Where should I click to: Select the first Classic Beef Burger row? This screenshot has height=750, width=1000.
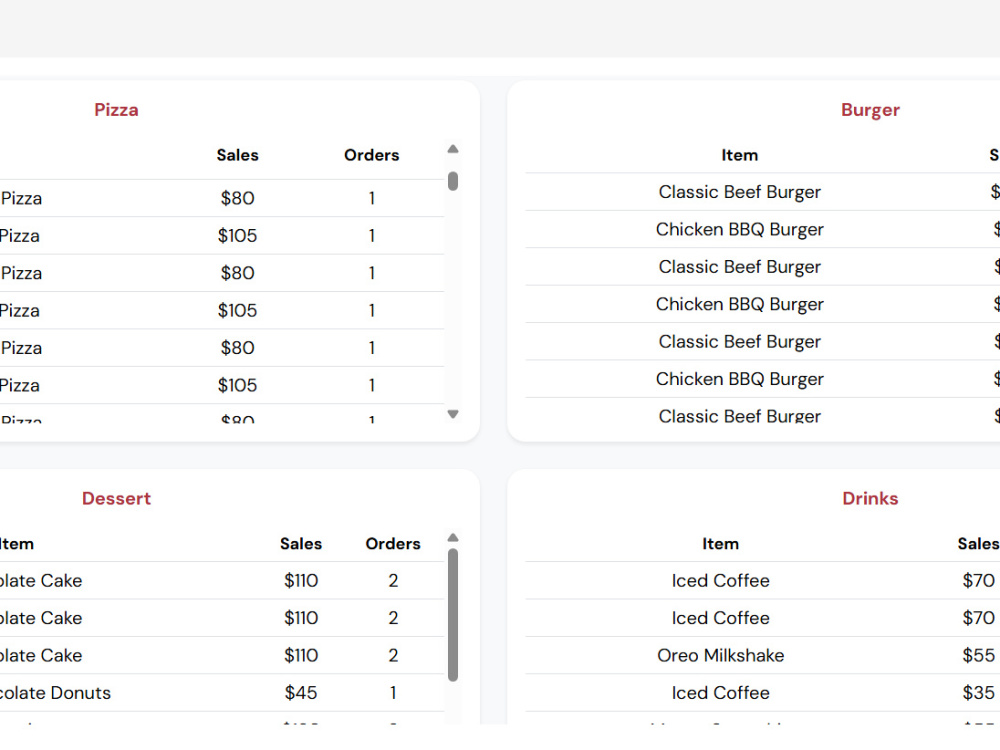click(x=763, y=192)
